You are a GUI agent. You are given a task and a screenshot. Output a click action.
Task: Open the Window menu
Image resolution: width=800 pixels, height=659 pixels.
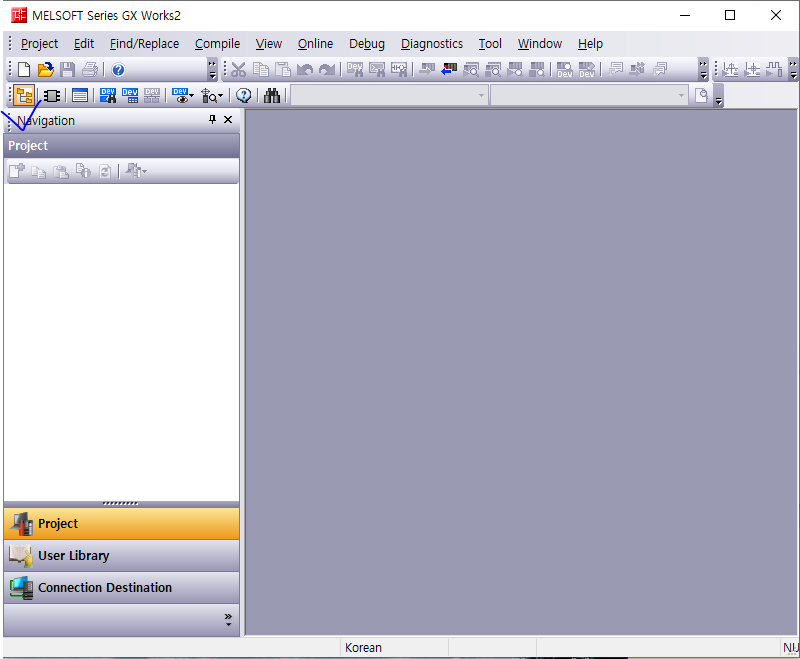[540, 44]
